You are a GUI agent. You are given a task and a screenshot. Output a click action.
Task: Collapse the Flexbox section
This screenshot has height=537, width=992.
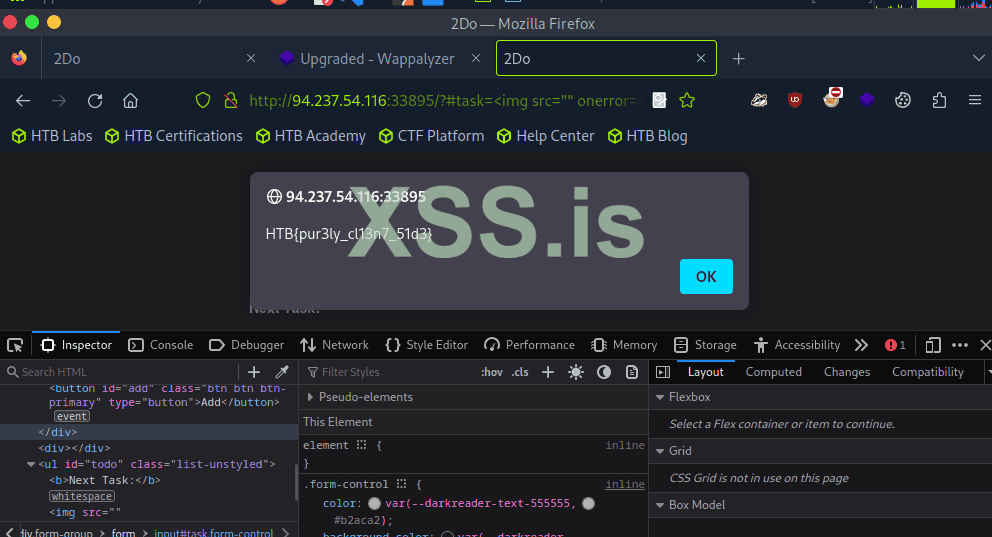tap(660, 397)
